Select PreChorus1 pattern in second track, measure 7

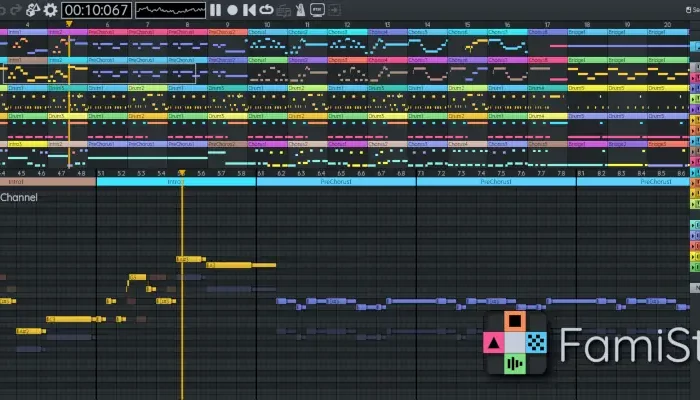point(148,60)
